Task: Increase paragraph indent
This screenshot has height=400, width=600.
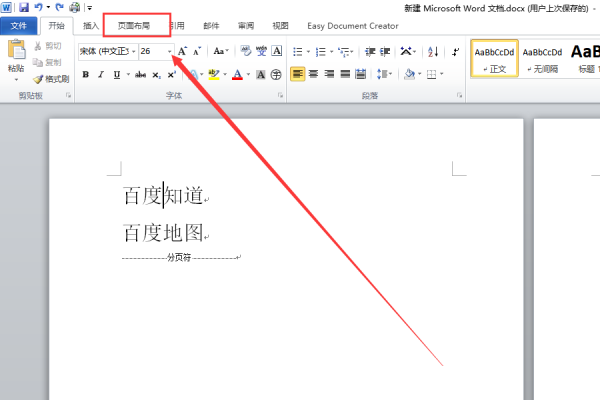Action: [385, 51]
